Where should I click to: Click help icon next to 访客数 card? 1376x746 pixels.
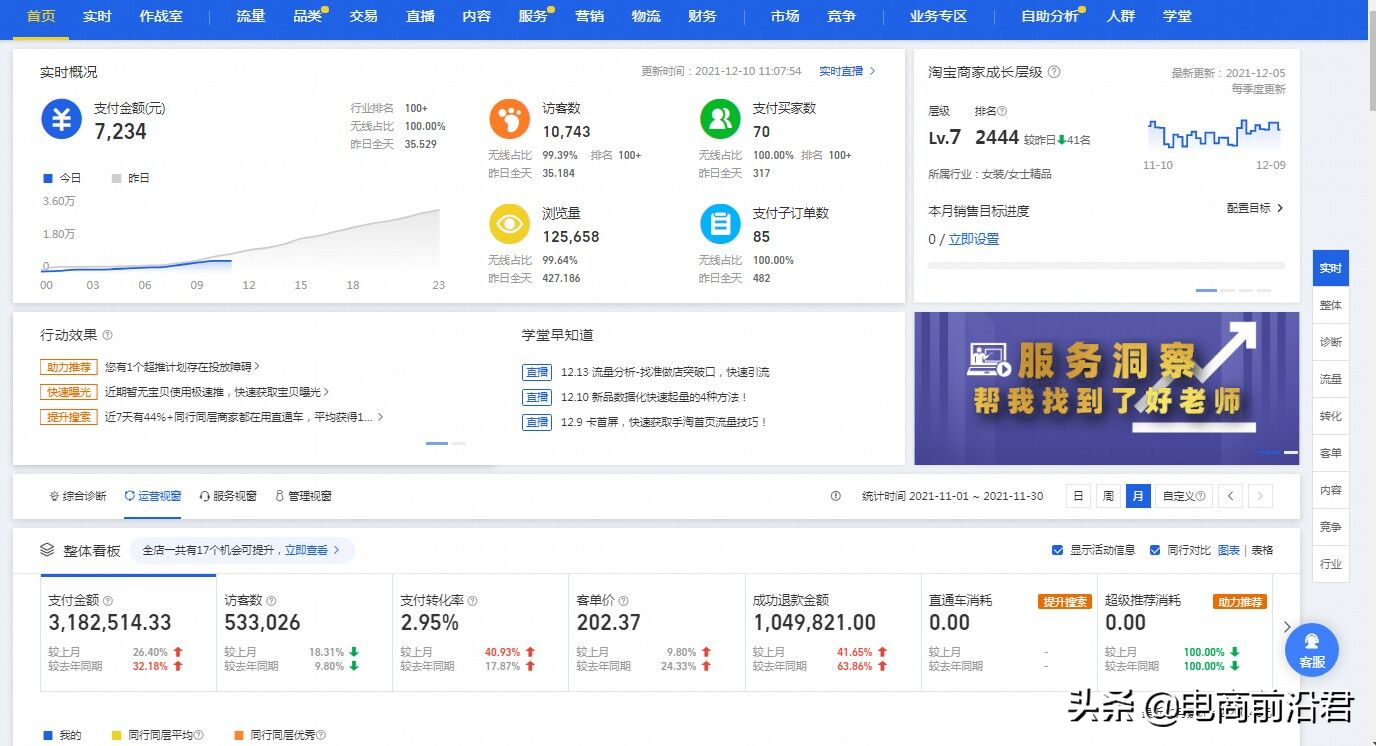271,601
